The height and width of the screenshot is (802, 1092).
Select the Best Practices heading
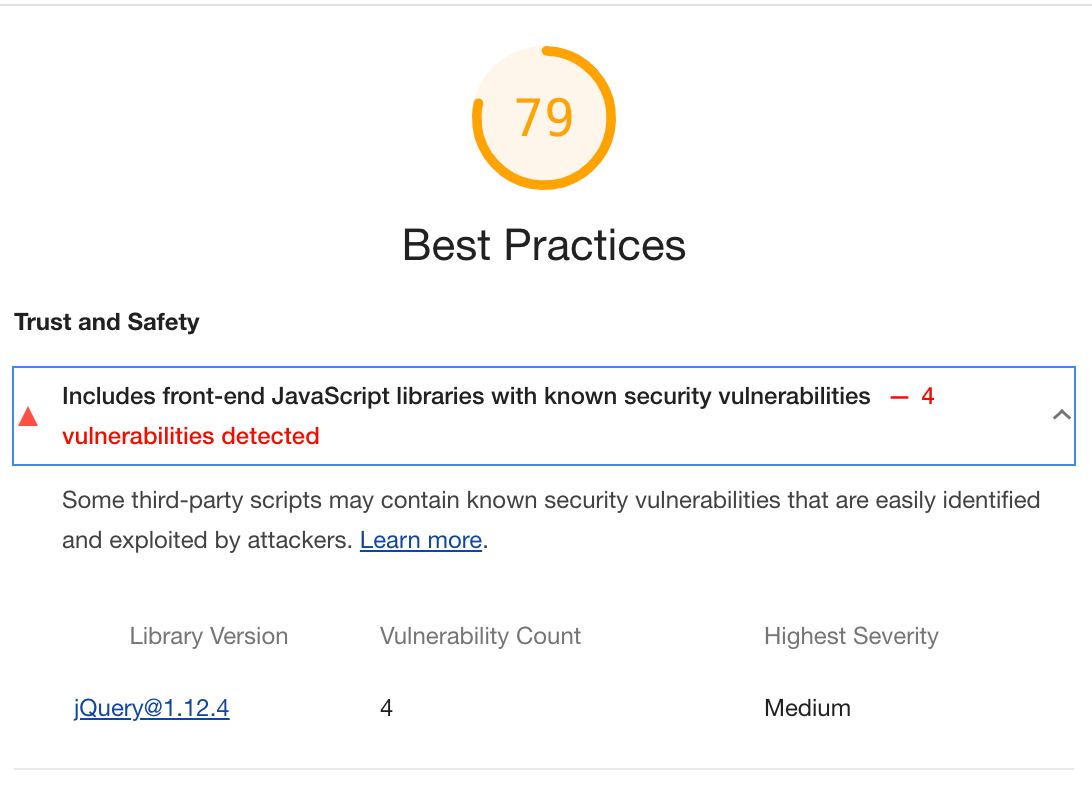(x=544, y=245)
